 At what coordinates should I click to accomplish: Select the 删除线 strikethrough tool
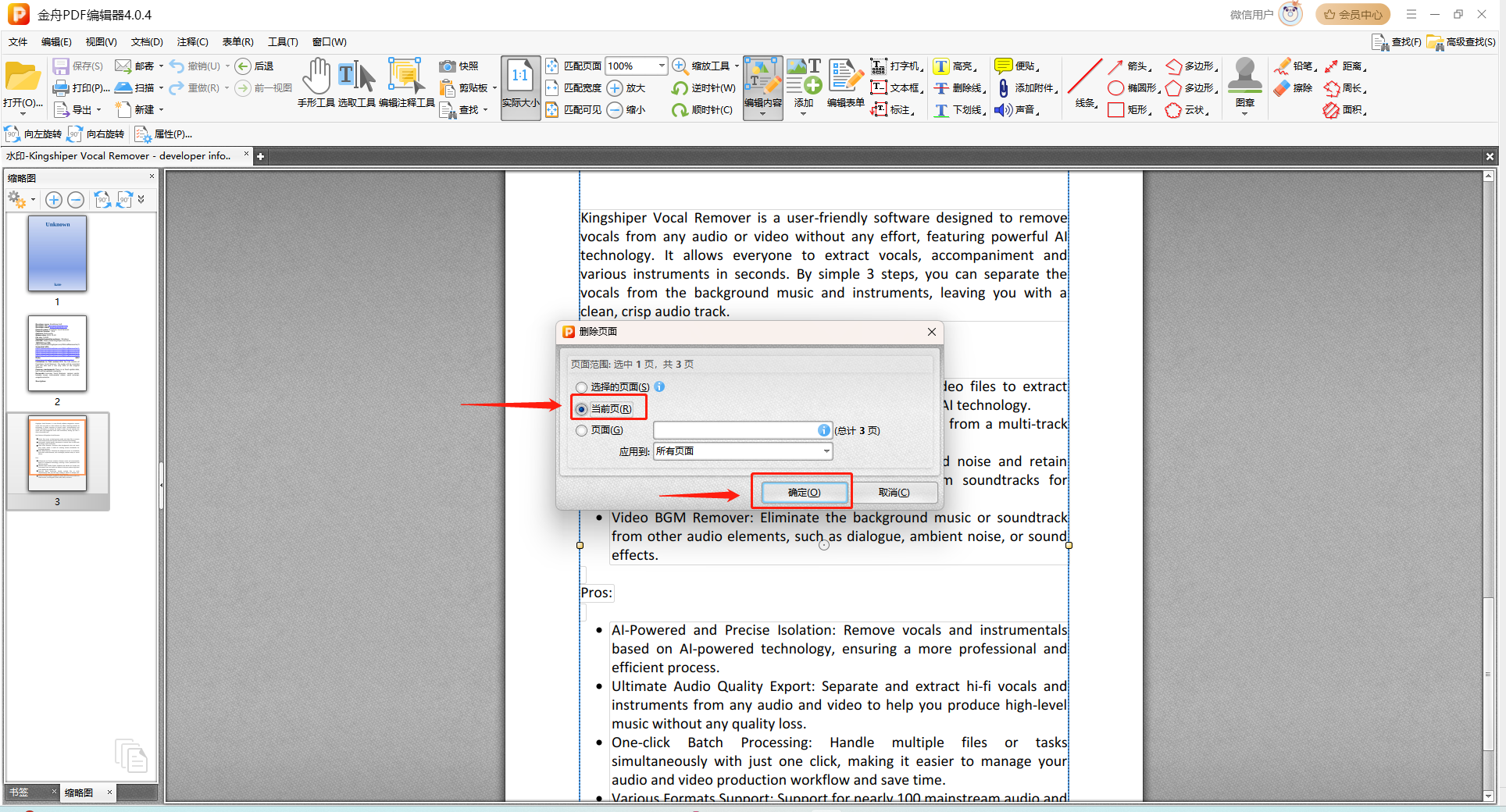(x=960, y=88)
